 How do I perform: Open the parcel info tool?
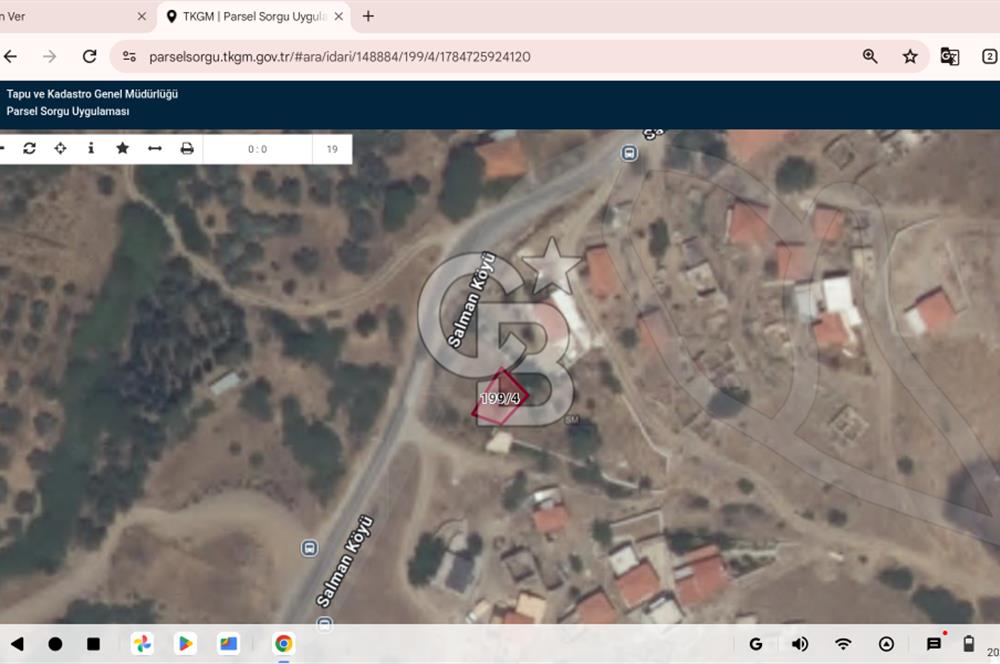coord(91,149)
